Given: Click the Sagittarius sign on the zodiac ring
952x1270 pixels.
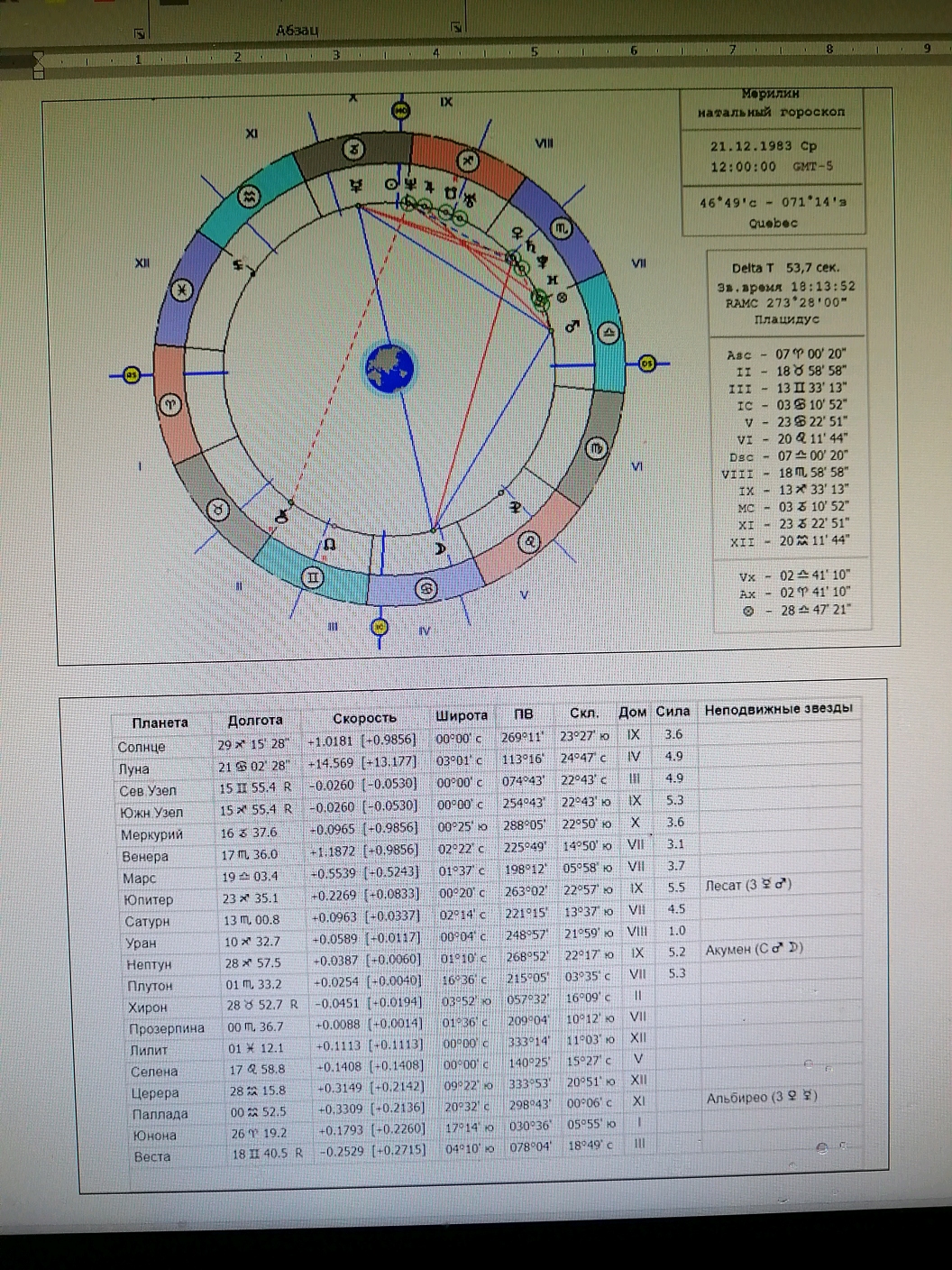Looking at the screenshot, I should click(x=468, y=161).
